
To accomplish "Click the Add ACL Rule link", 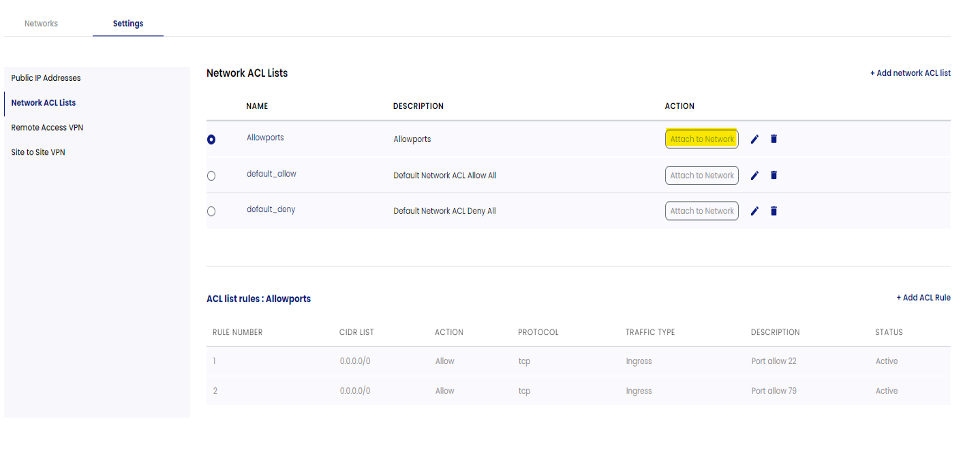I will [x=923, y=298].
